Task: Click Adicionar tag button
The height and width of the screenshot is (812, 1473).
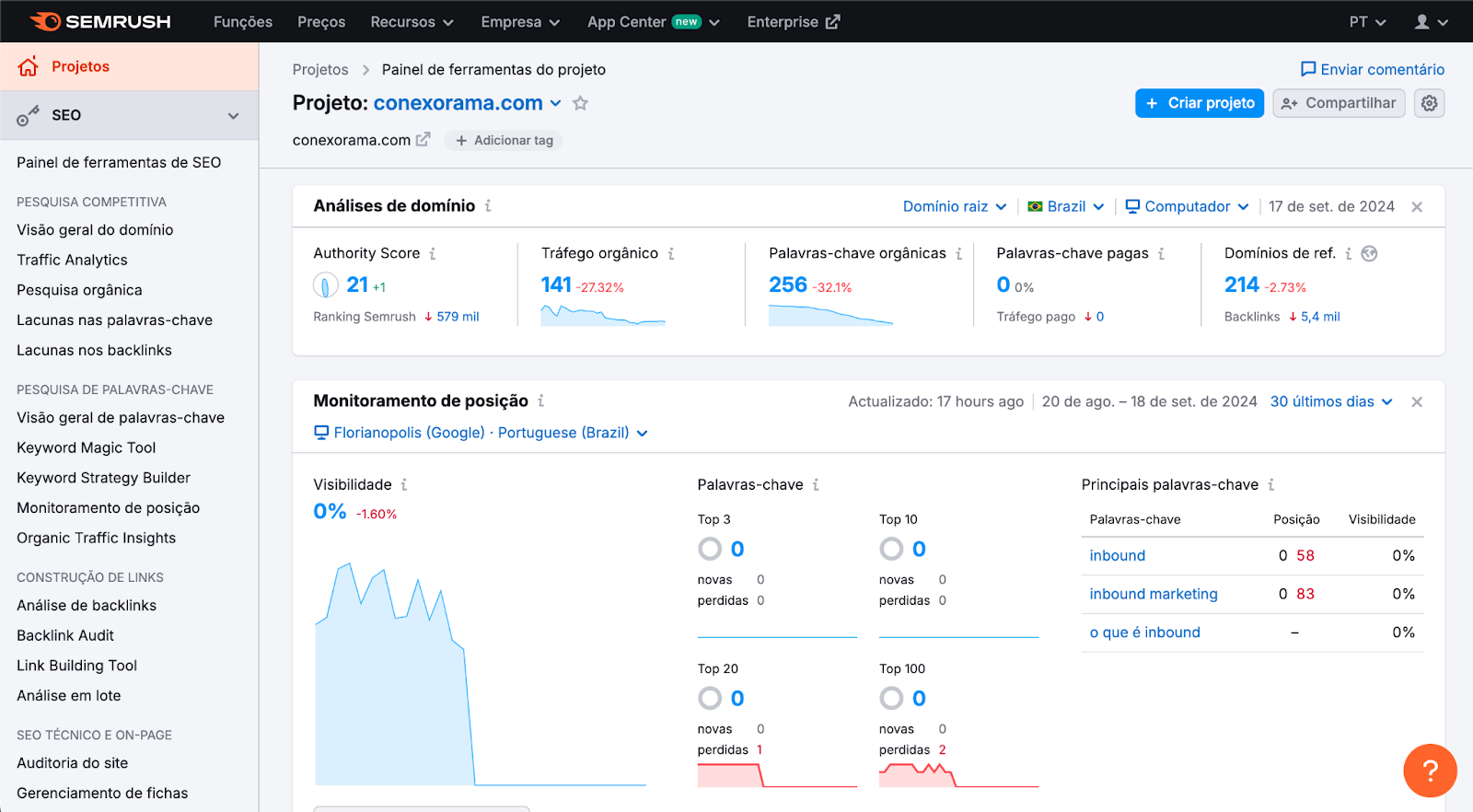Action: tap(504, 140)
